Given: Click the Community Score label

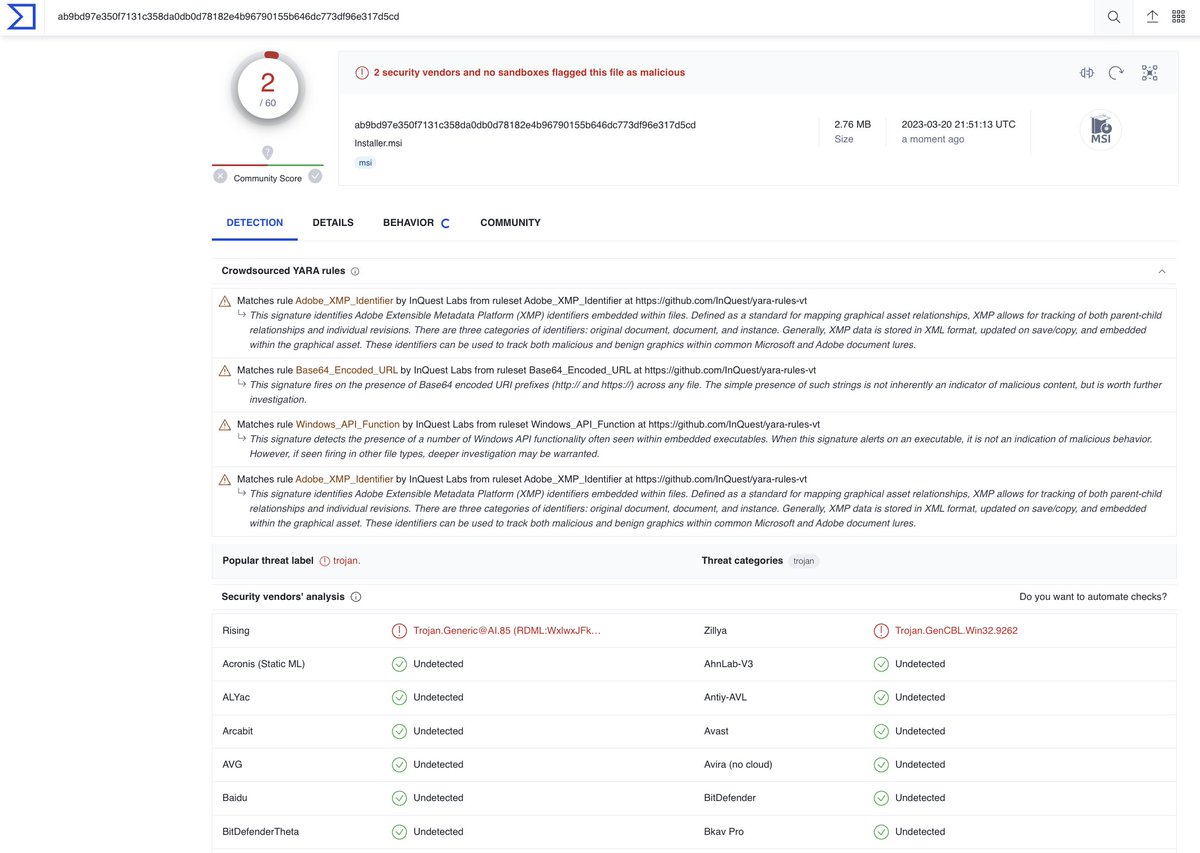Looking at the screenshot, I should pyautogui.click(x=268, y=179).
